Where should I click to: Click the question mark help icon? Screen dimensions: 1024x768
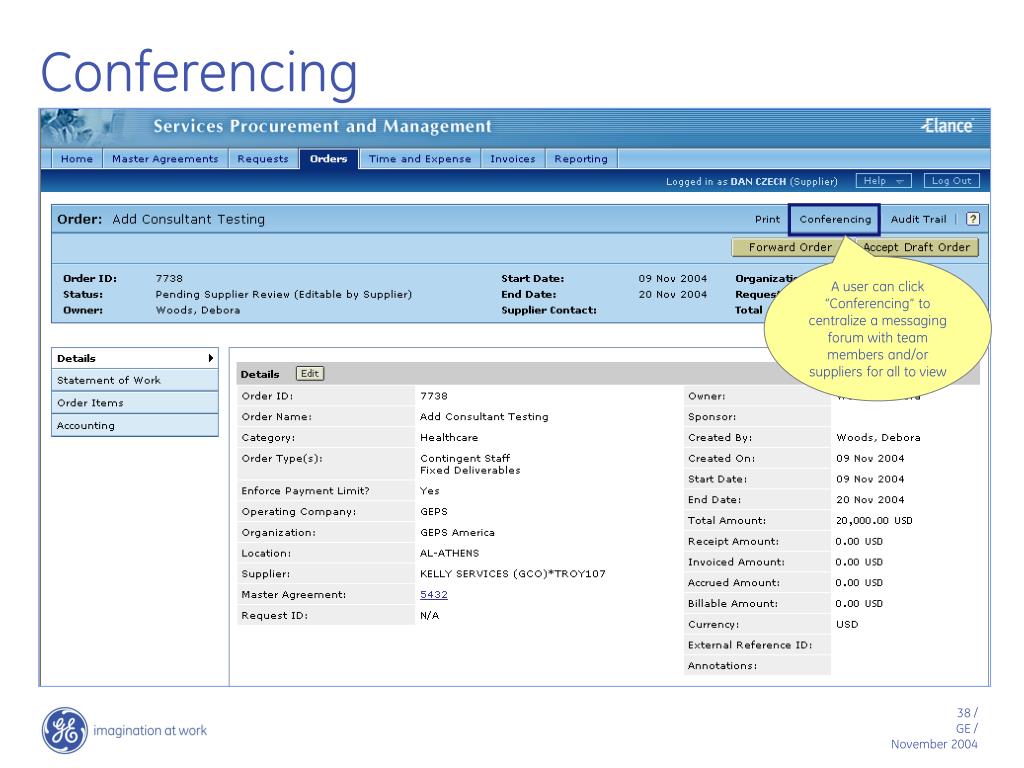pos(972,220)
